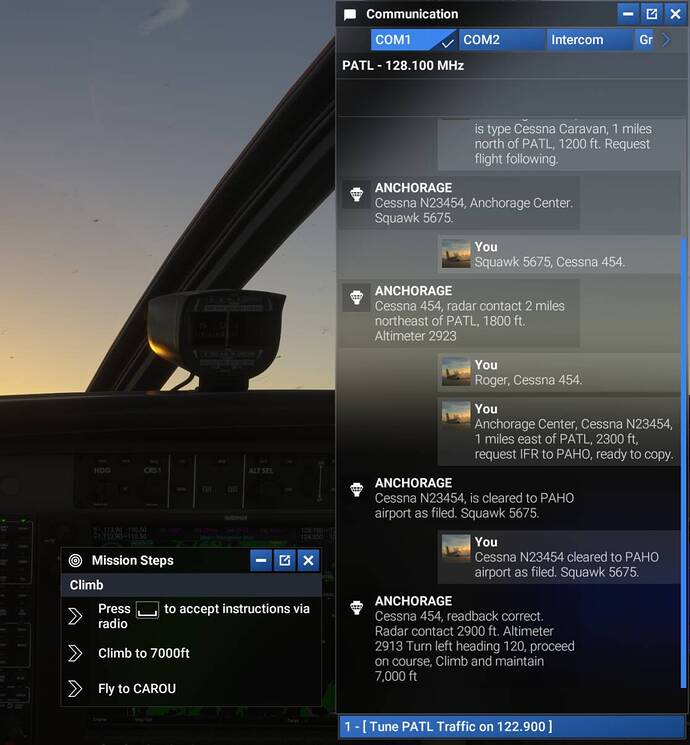Pop out the Communication panel window
Viewport: 690px width, 745px height.
(x=652, y=14)
